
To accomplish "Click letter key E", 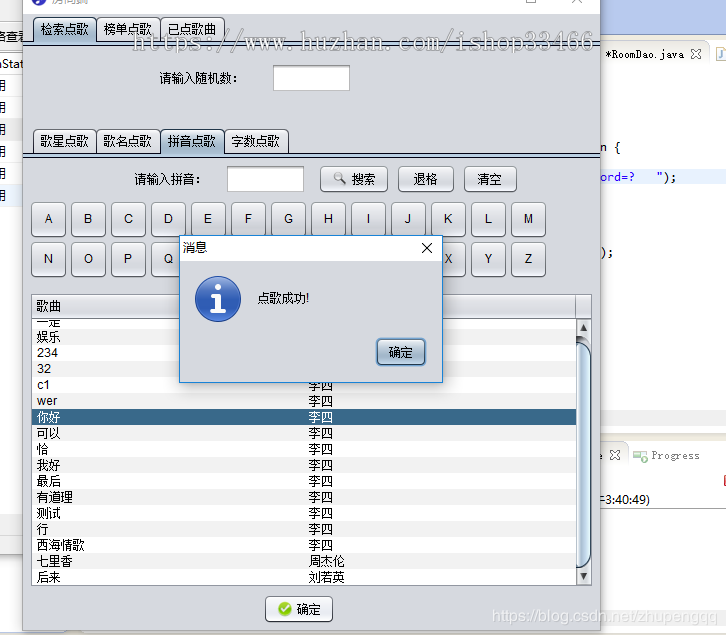I will pyautogui.click(x=208, y=219).
